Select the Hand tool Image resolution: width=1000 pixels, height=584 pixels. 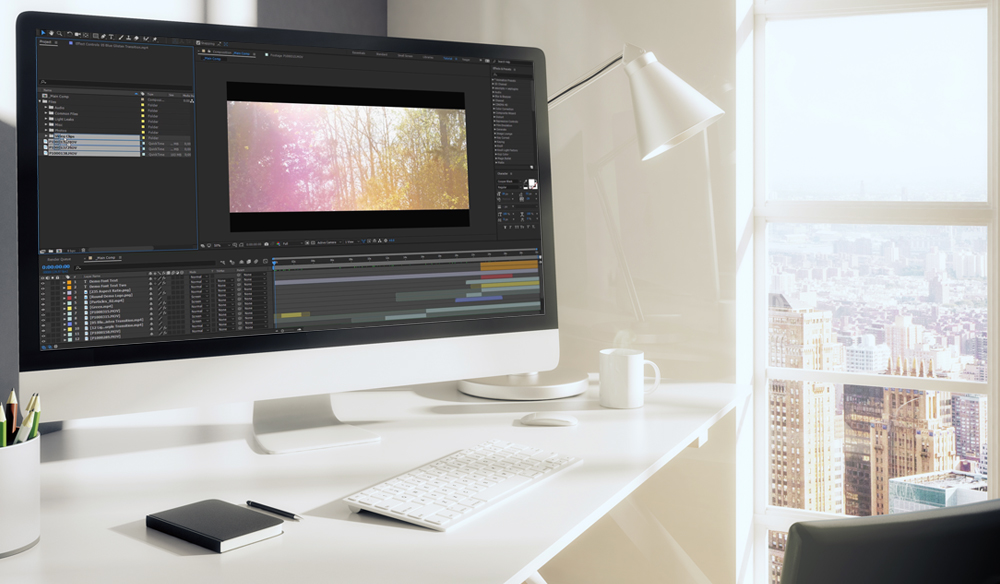coord(51,33)
